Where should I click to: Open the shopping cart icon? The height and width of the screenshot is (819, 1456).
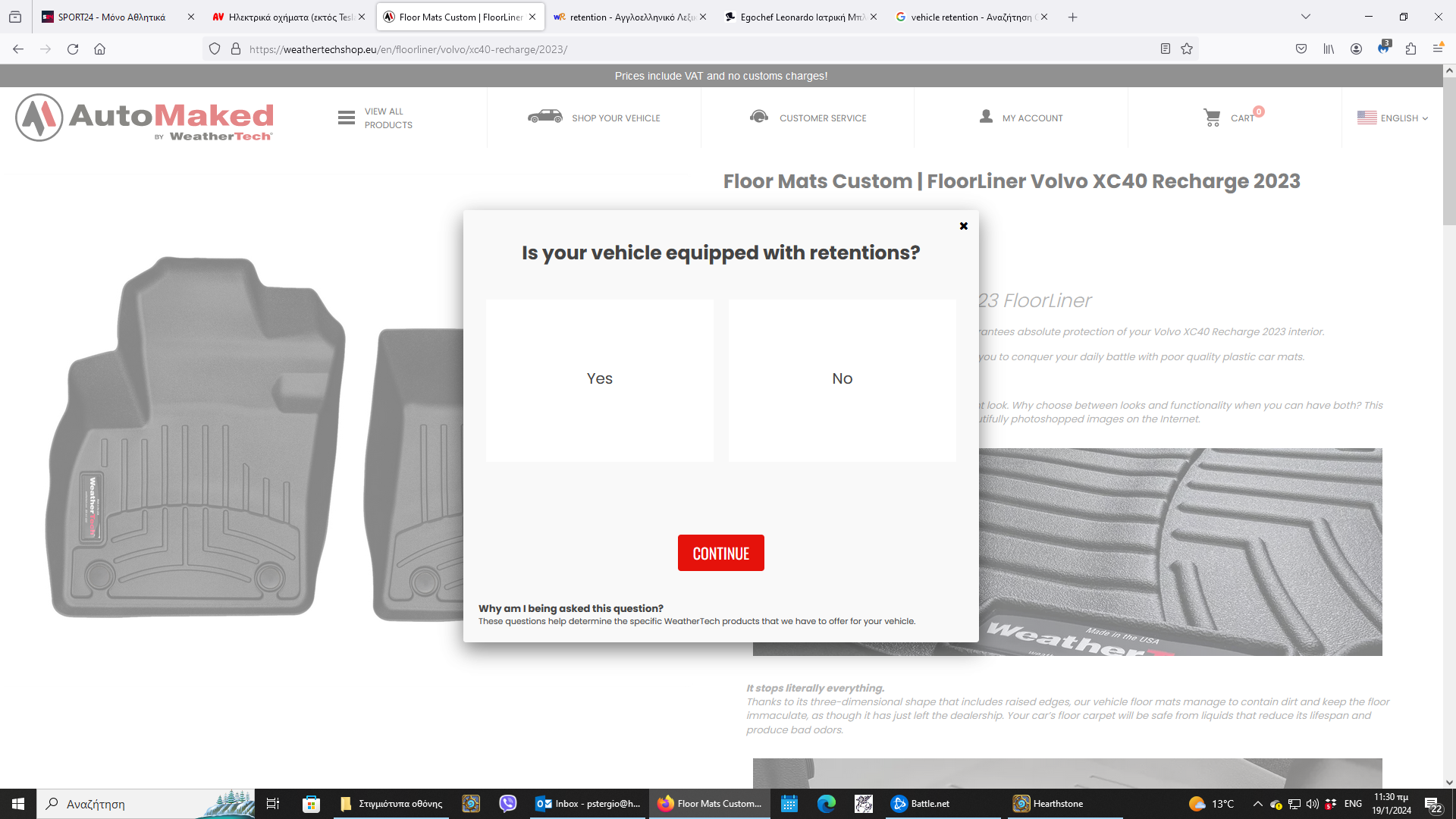[1212, 118]
